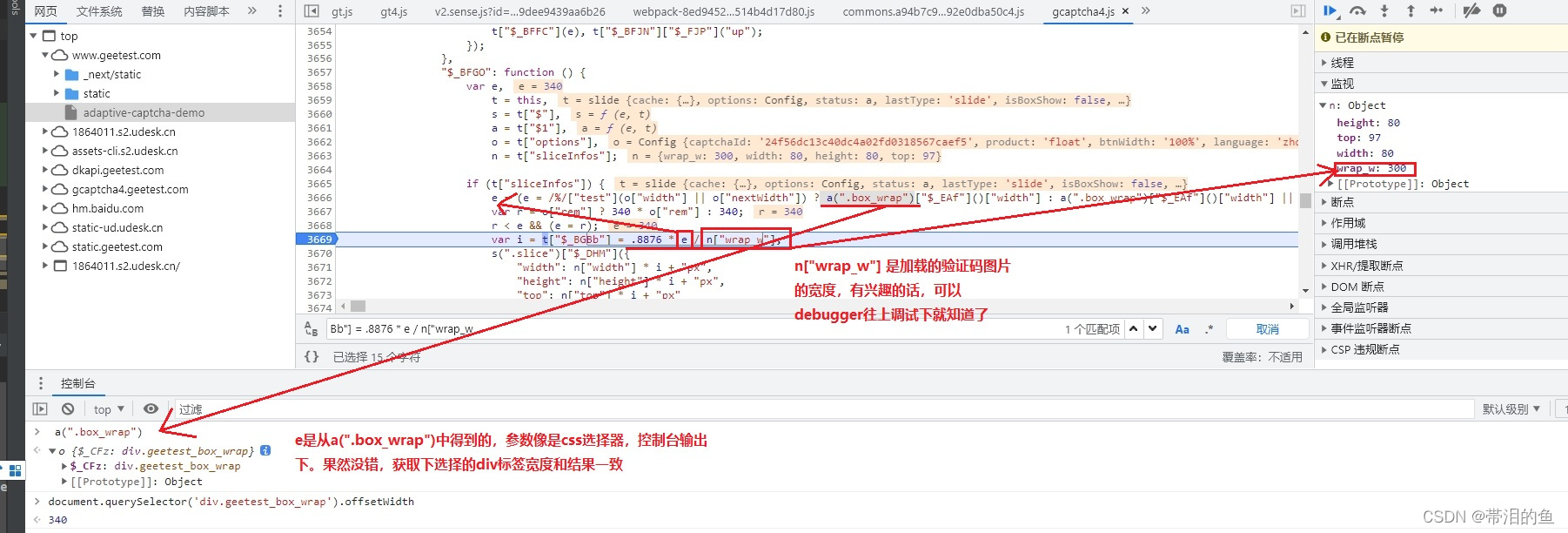Expand the $_CFz: div.geetest_box_wrap property

[64, 466]
